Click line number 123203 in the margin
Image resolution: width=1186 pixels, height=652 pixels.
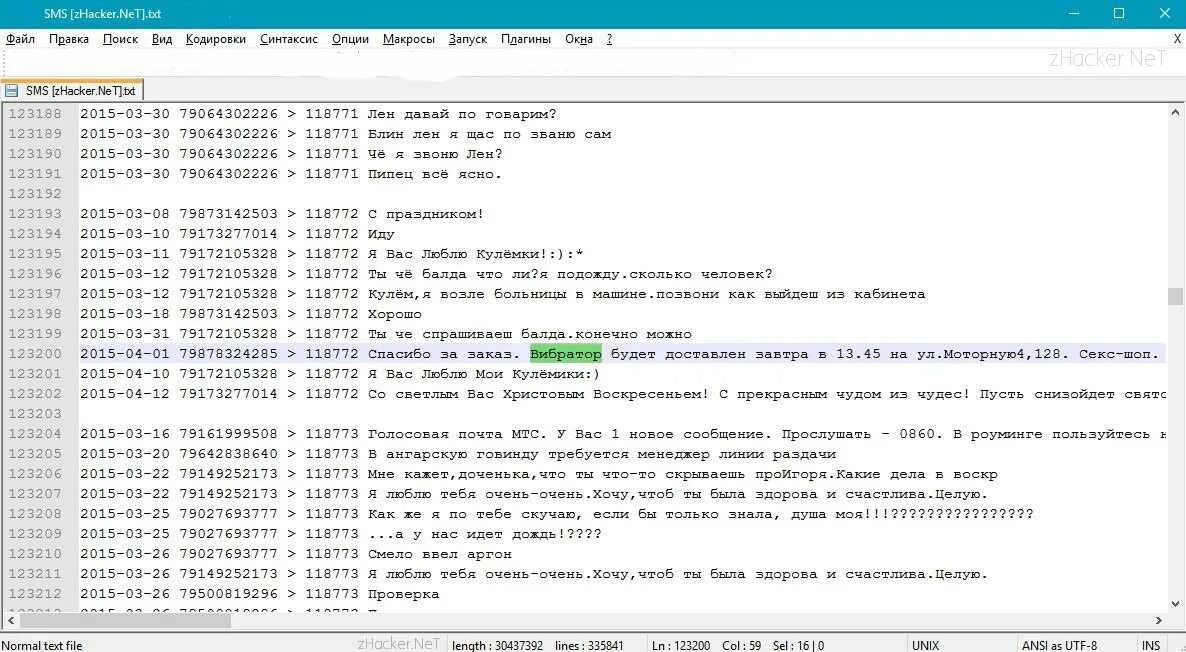tap(35, 414)
